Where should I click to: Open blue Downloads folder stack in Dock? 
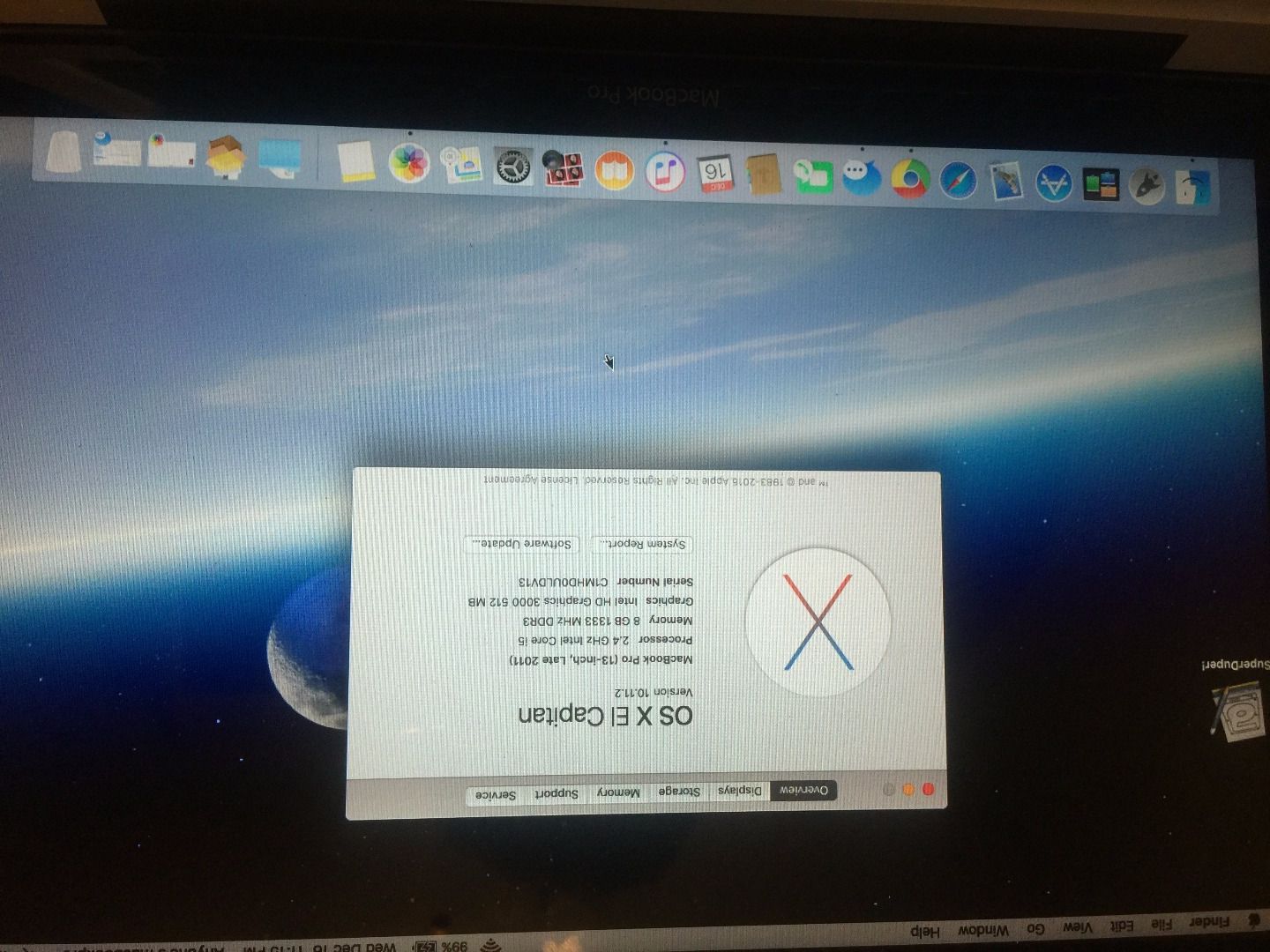280,158
